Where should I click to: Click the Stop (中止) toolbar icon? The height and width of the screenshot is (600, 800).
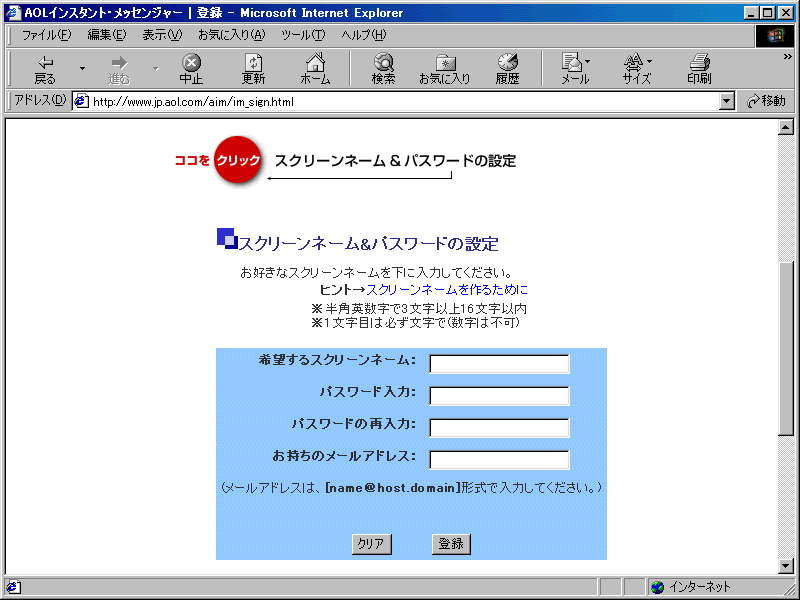coord(191,69)
